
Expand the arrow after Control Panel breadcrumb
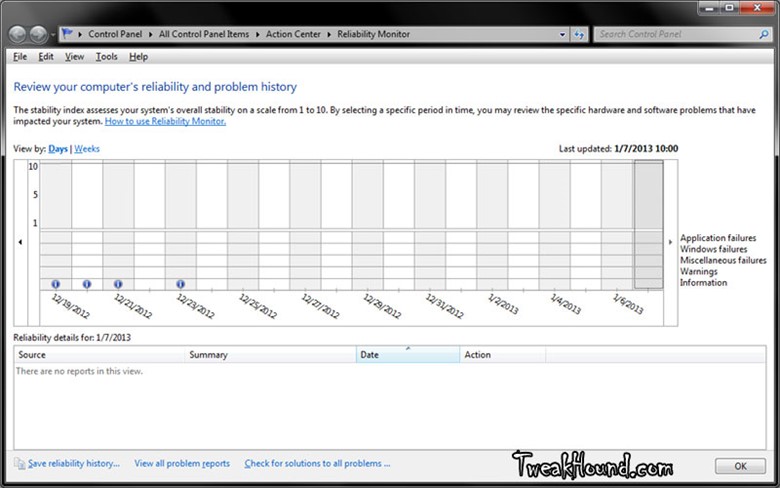151,34
